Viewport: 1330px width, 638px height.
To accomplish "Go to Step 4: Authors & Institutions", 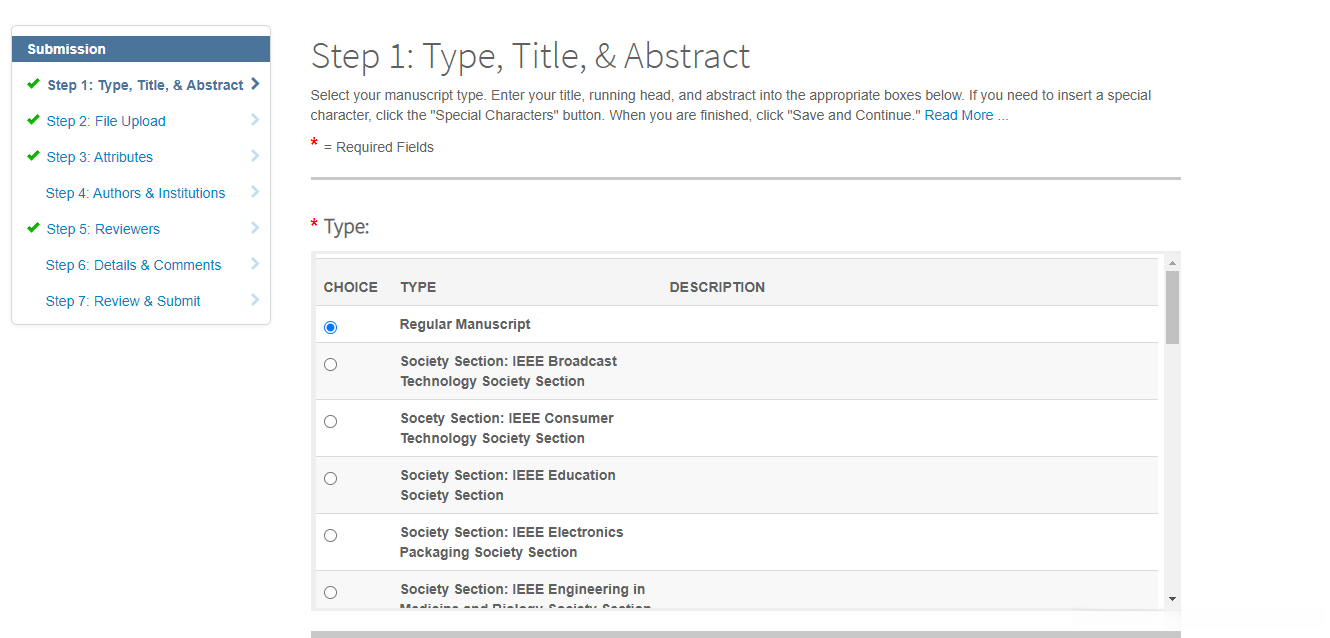I will click(135, 193).
